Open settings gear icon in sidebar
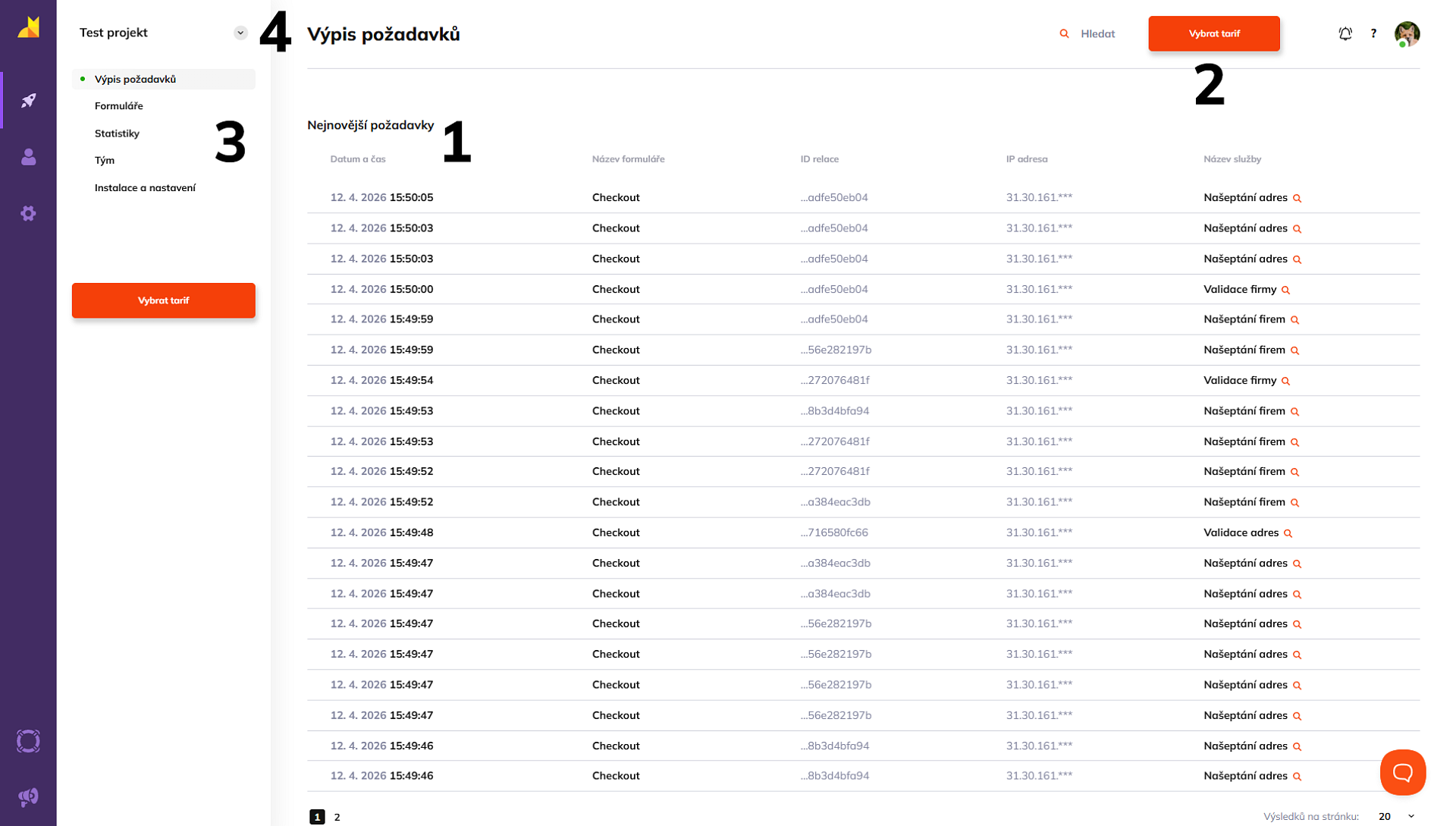1456x826 pixels. coord(29,214)
